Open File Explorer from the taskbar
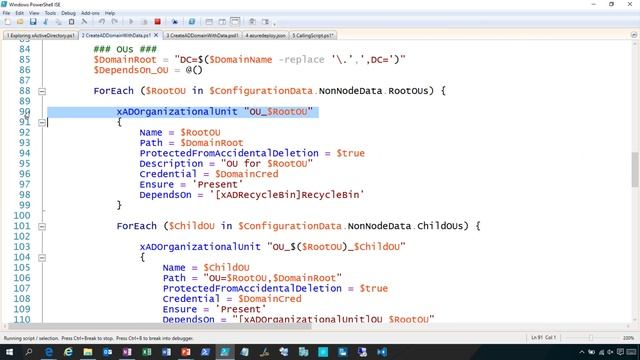 (x=88, y=352)
